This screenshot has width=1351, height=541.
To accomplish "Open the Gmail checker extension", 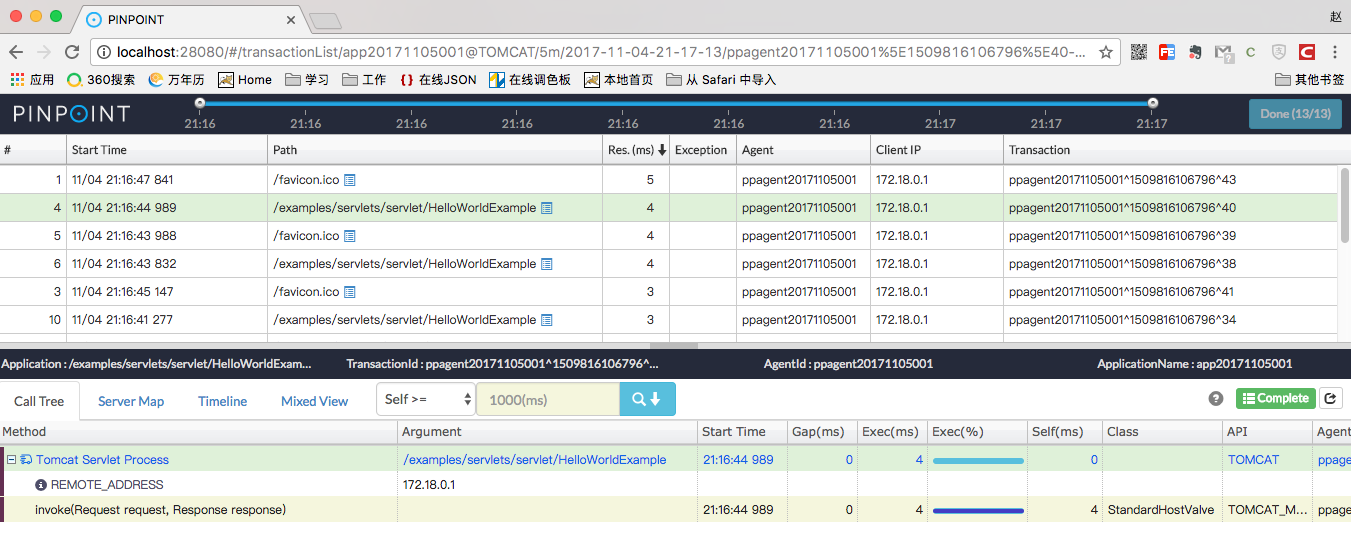I will [1223, 52].
